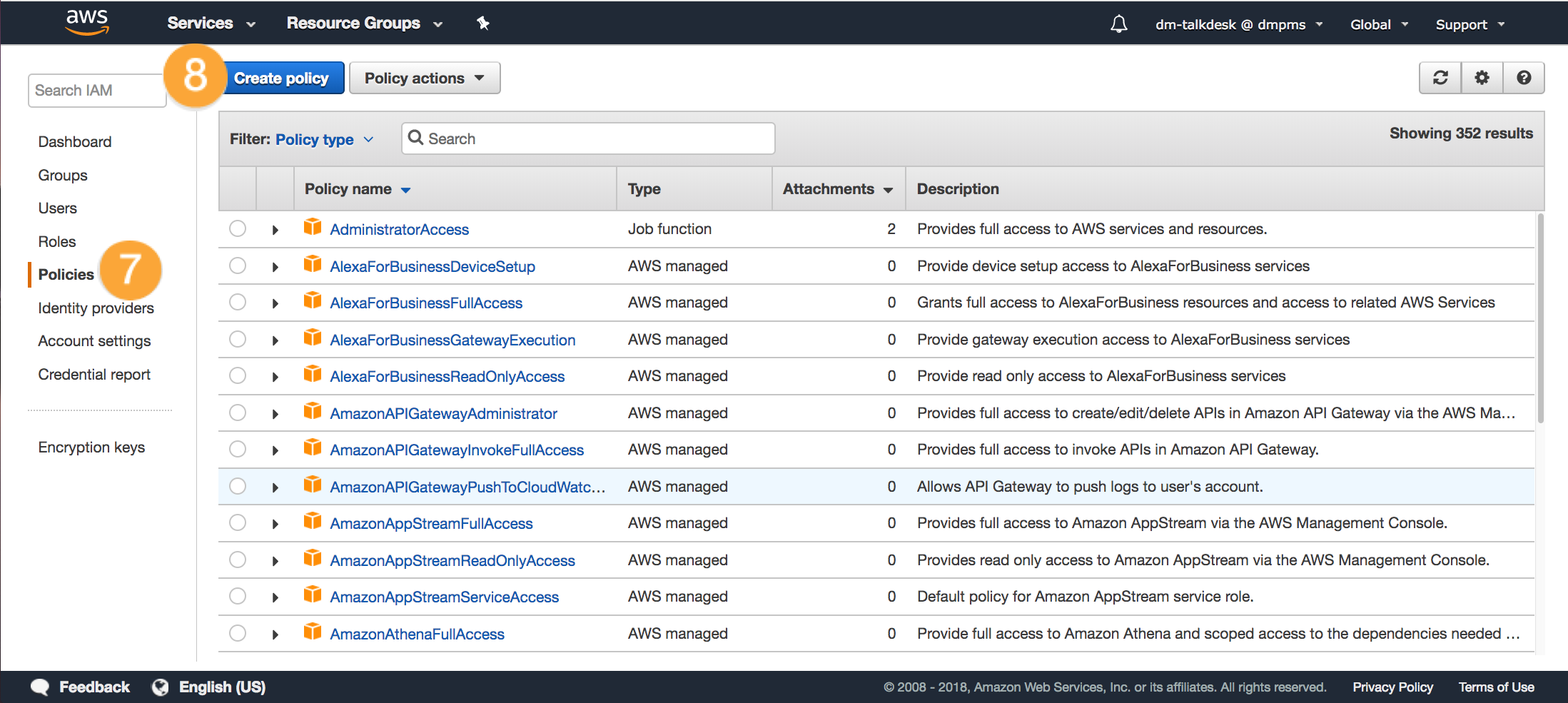Select the AmazonAPIGatewayAdministrator radio button
Image resolution: width=1568 pixels, height=703 pixels.
238,413
